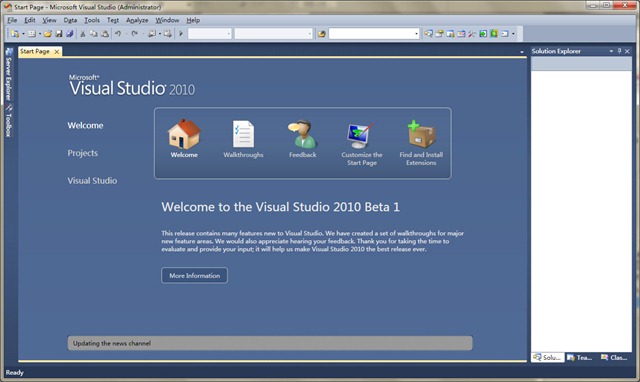This screenshot has width=640, height=382.
Task: Close the Start Page tab
Action: [57, 51]
